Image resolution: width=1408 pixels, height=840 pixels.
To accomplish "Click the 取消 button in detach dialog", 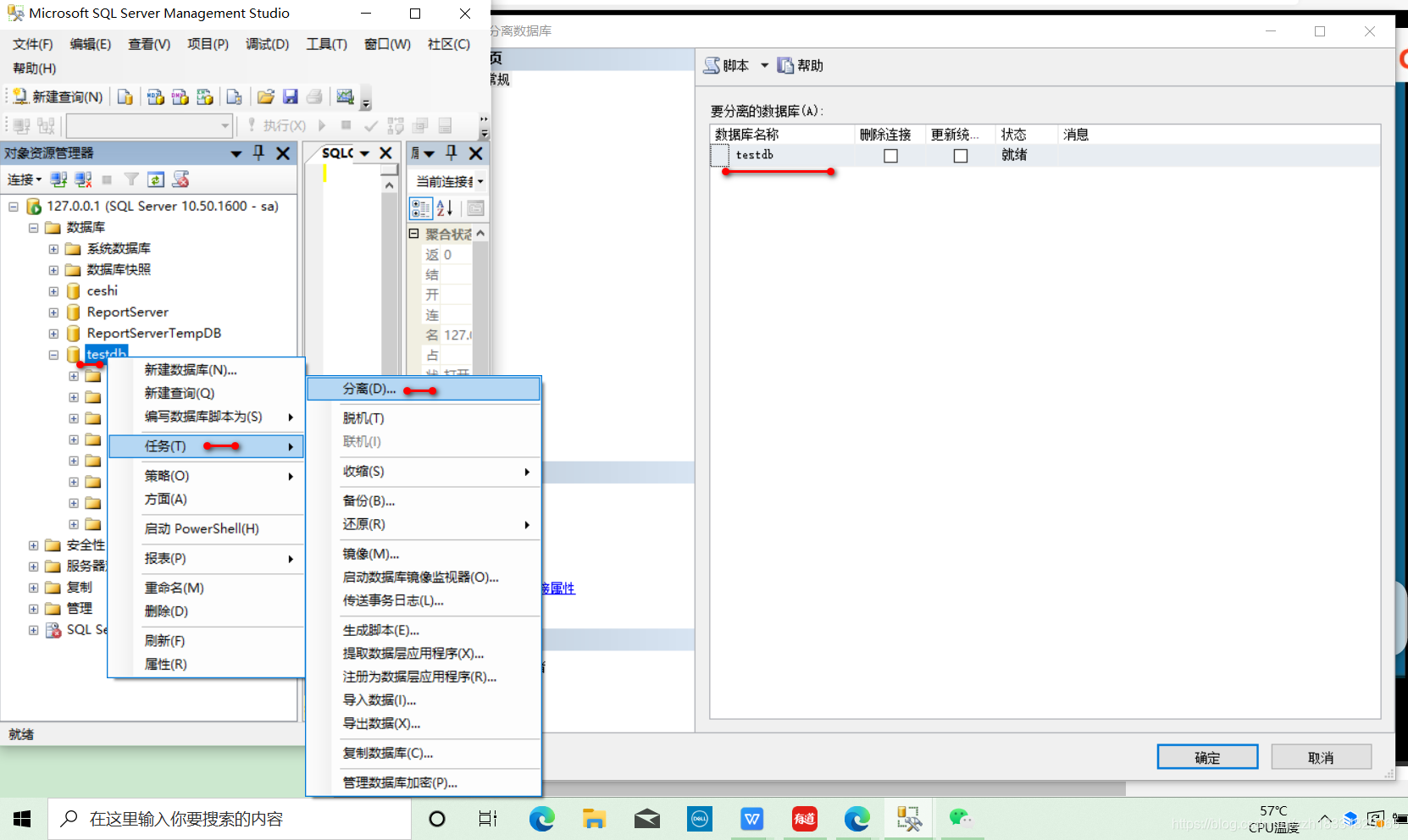I will [x=1321, y=757].
